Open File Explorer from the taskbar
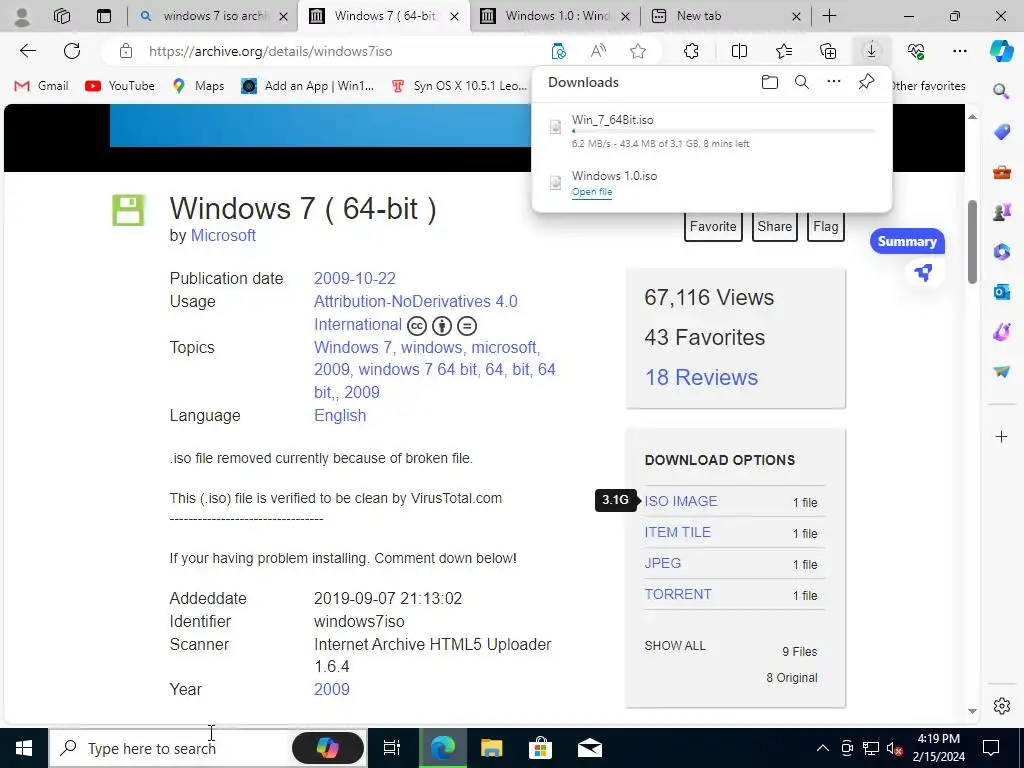The height and width of the screenshot is (768, 1024). tap(491, 748)
